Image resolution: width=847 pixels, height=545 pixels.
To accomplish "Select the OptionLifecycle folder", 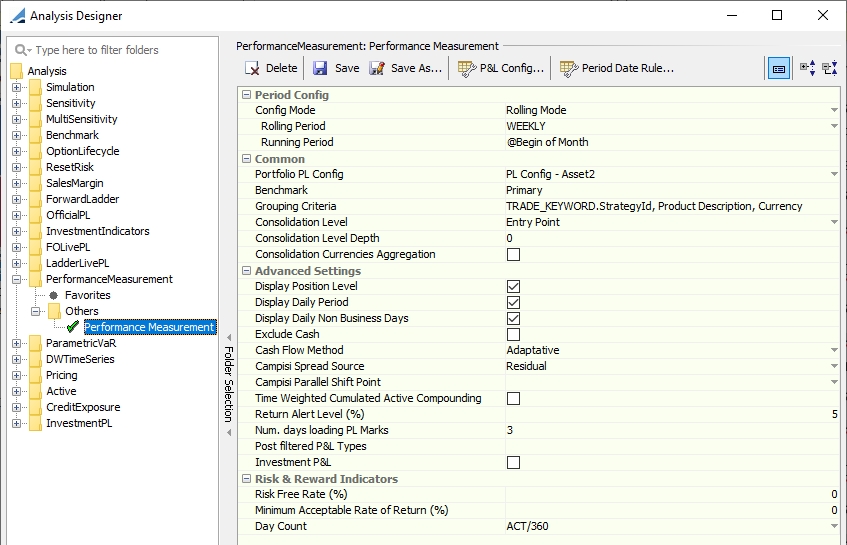I will [83, 151].
